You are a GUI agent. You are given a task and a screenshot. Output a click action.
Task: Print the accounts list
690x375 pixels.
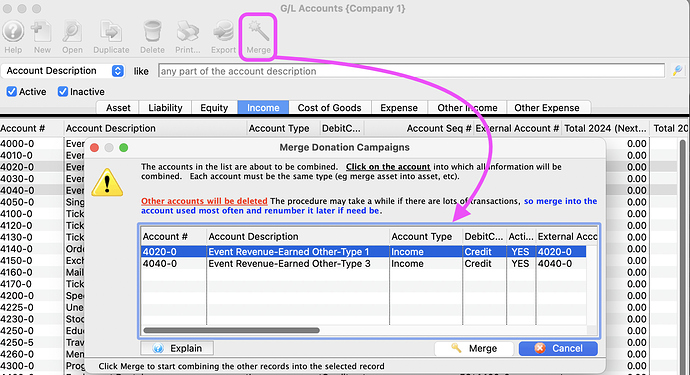(188, 37)
